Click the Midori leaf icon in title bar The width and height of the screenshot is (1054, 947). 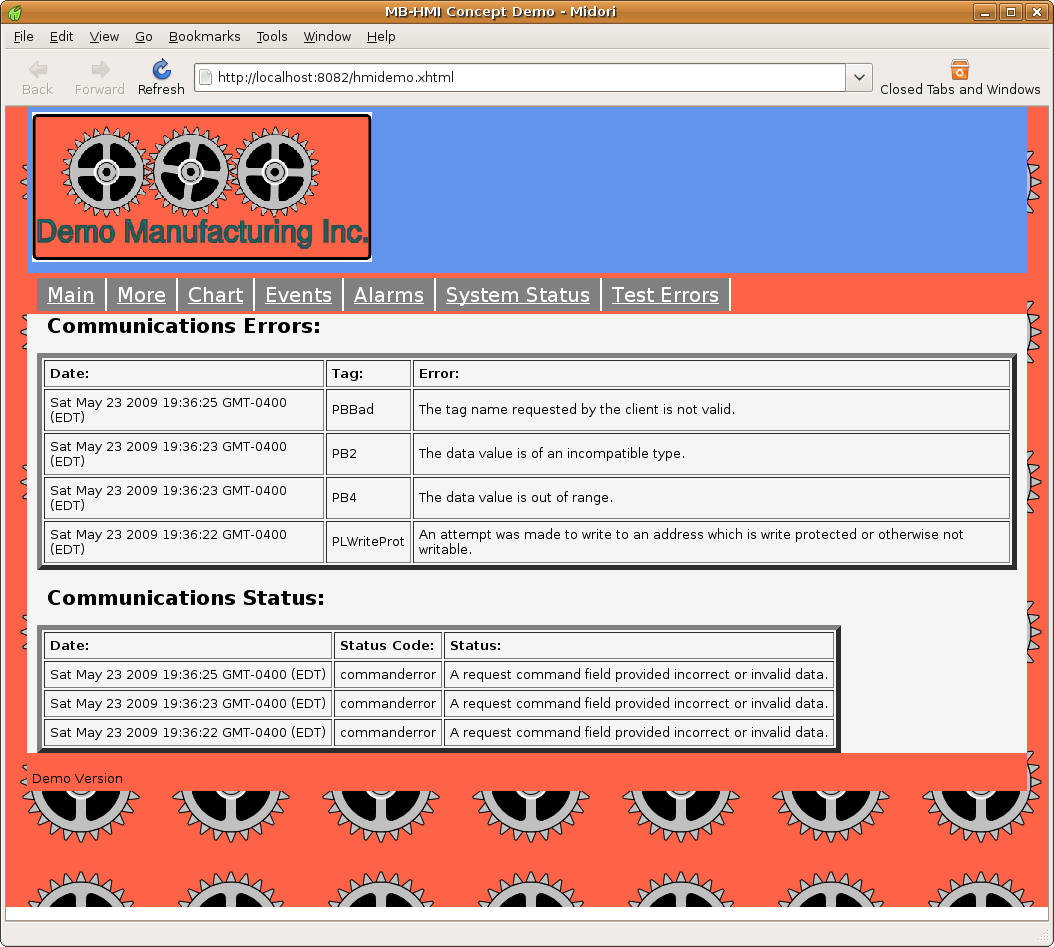pos(14,12)
